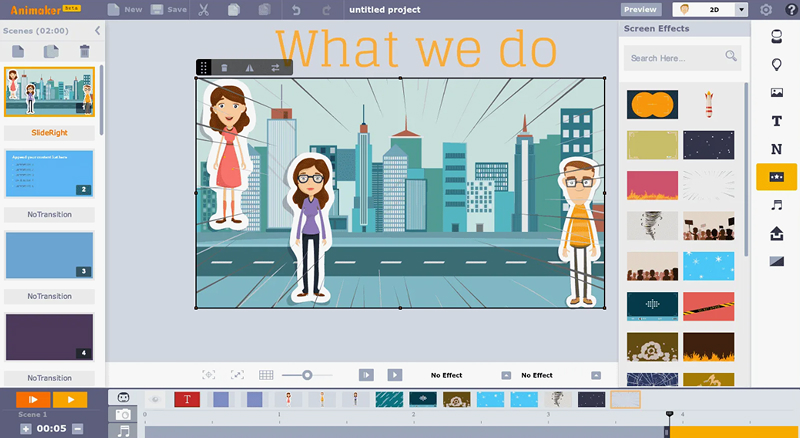The height and width of the screenshot is (438, 800).
Task: Open the Text tool panel
Action: (x=776, y=121)
